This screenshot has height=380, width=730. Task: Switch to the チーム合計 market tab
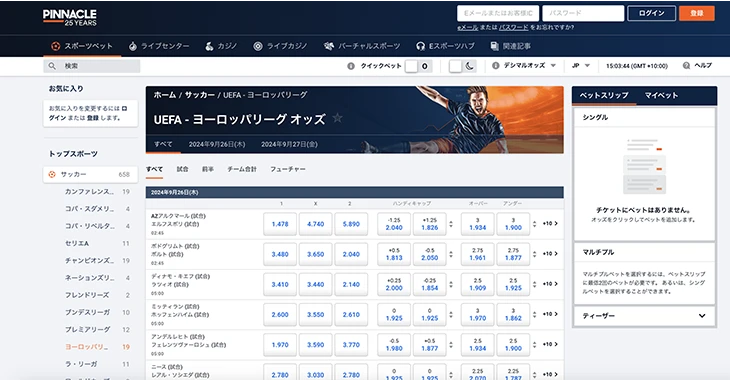[242, 169]
